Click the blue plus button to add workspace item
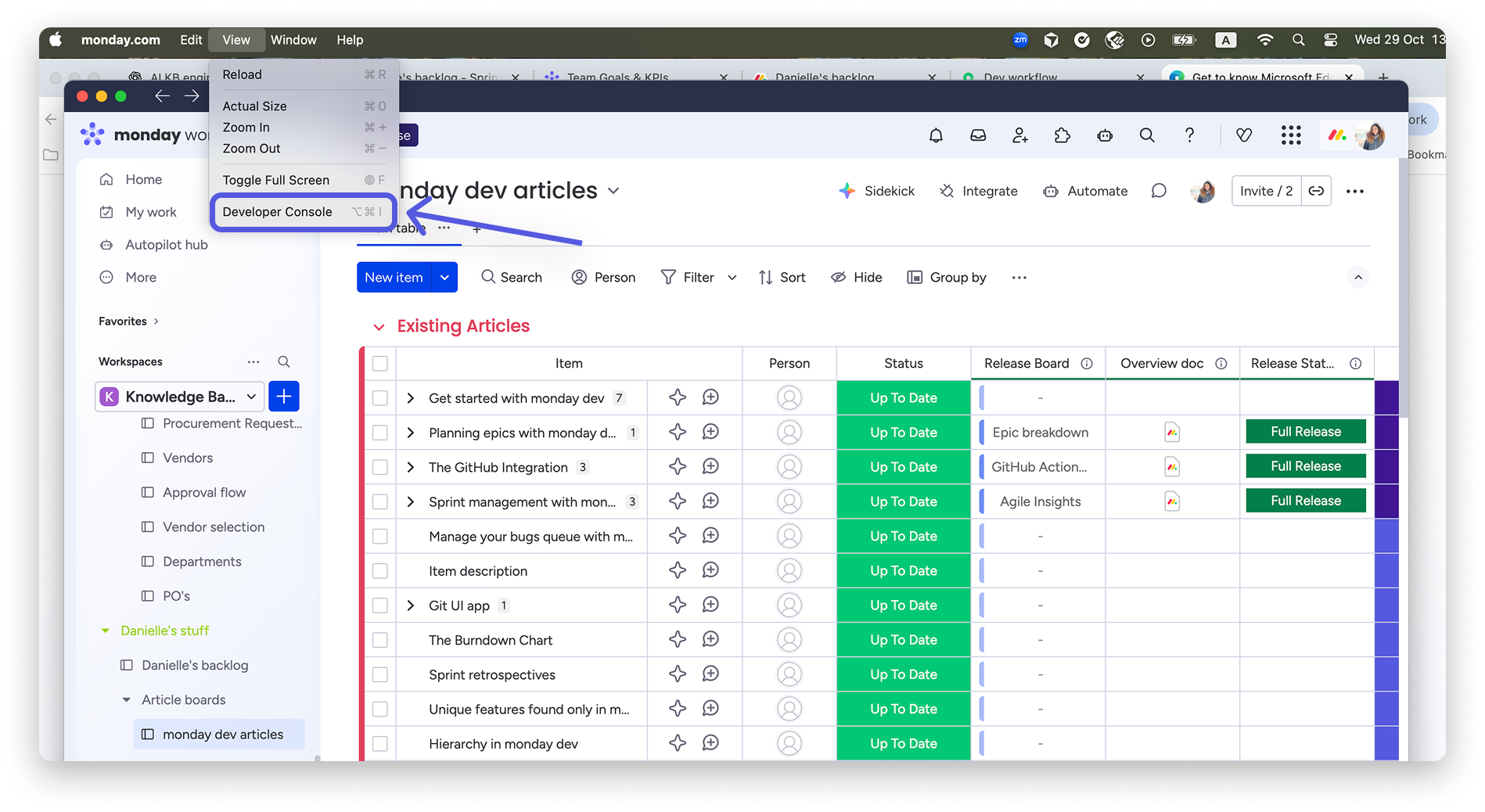This screenshot has height=812, width=1485. [284, 397]
